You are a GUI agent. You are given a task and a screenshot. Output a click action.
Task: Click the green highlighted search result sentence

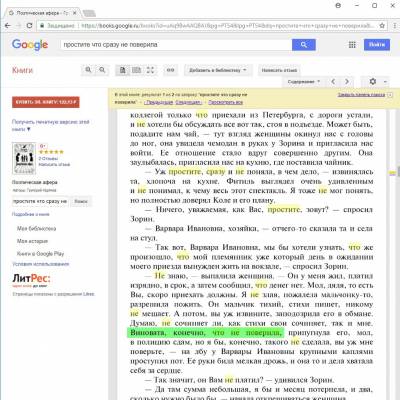[x=205, y=333]
